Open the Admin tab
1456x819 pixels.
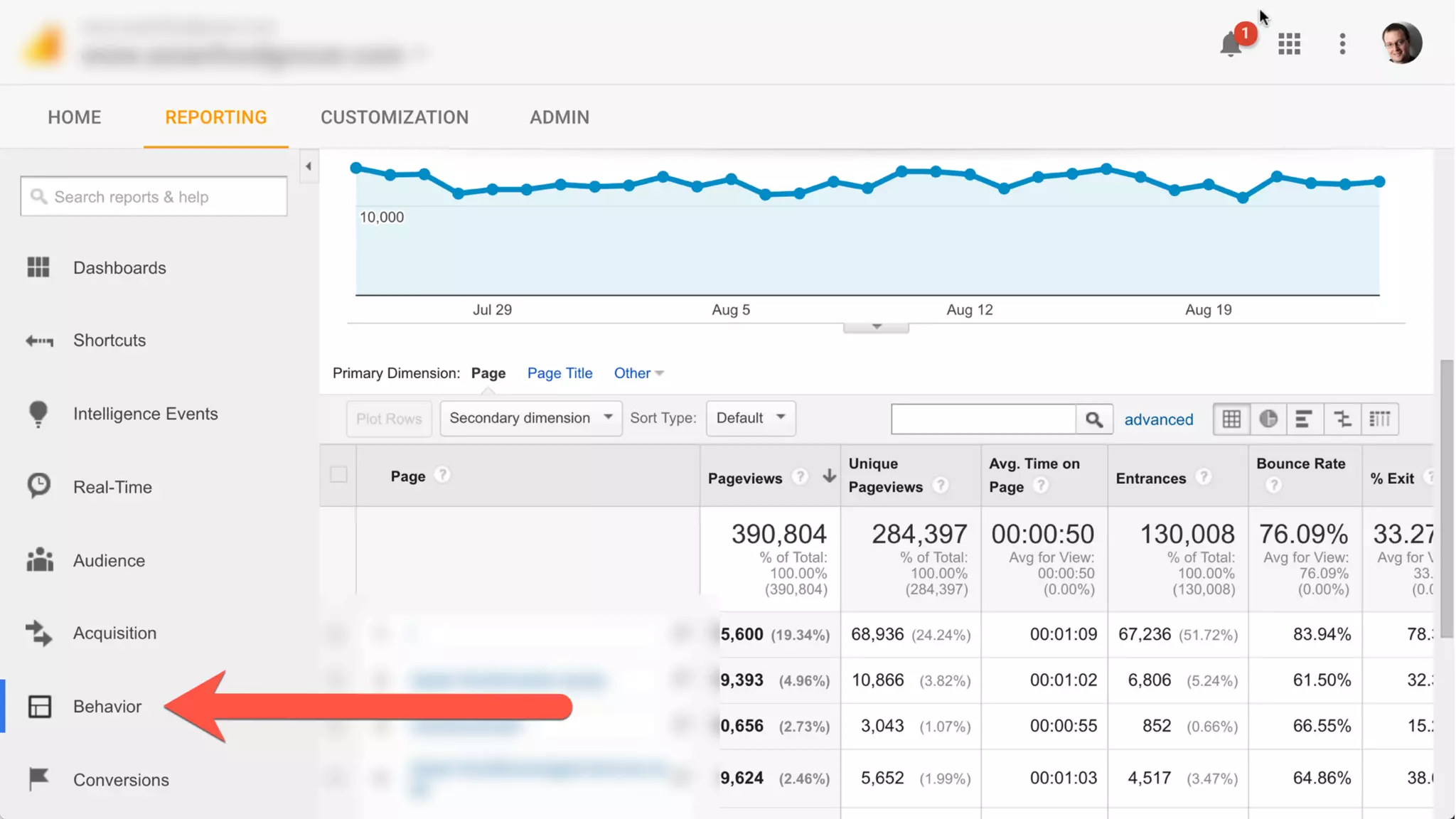pyautogui.click(x=560, y=117)
